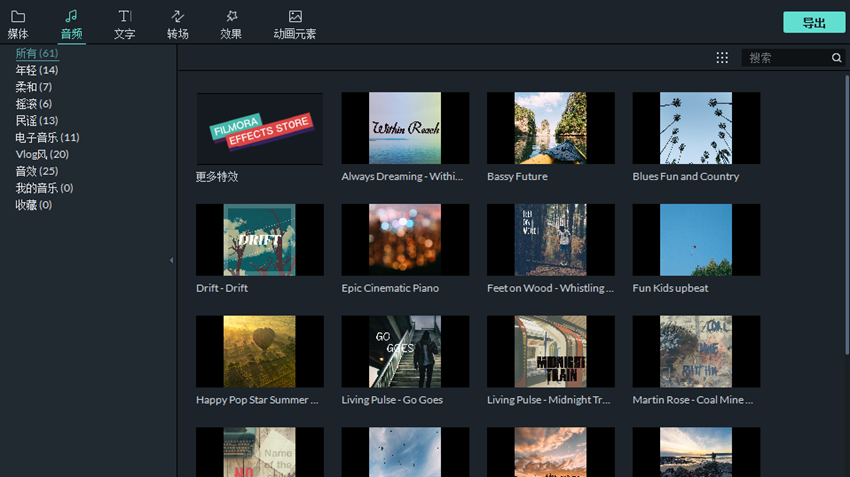850x477 pixels.
Task: Select the 音频 audio tab
Action: pyautogui.click(x=72, y=25)
